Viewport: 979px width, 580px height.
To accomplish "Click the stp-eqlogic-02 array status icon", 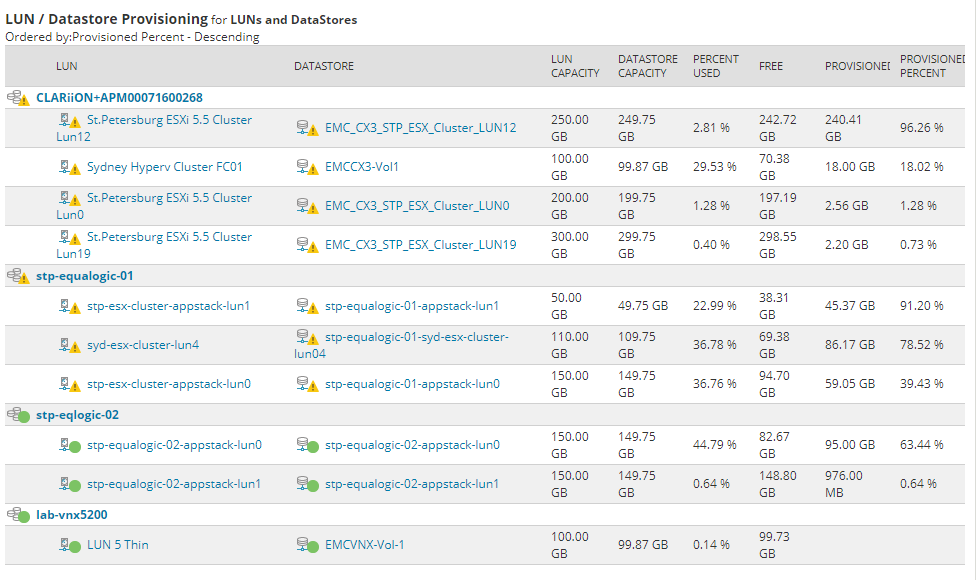I will tap(18, 415).
